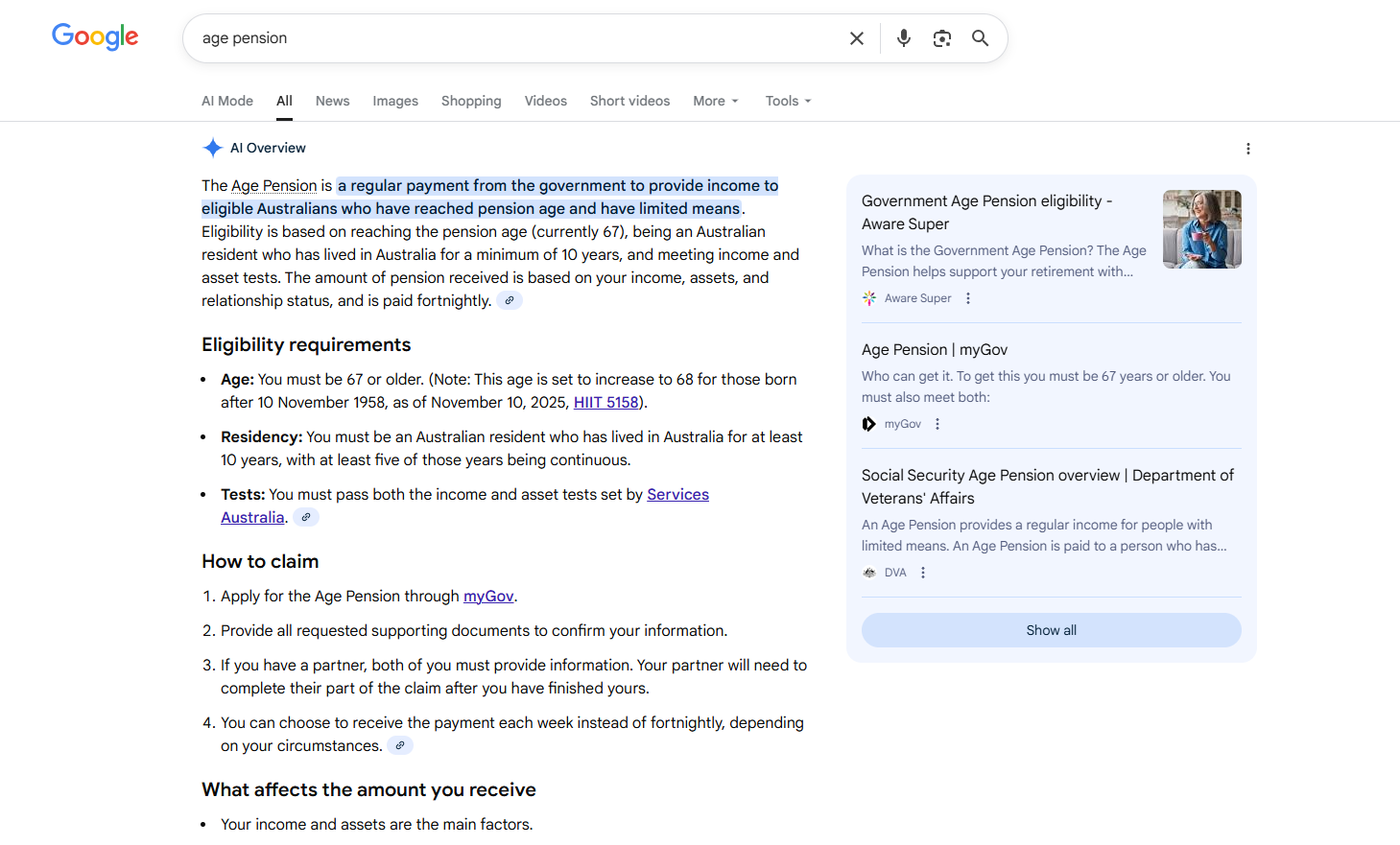Open AI Overview three-dot options menu
Viewport: 1400px width, 845px height.
1247,149
